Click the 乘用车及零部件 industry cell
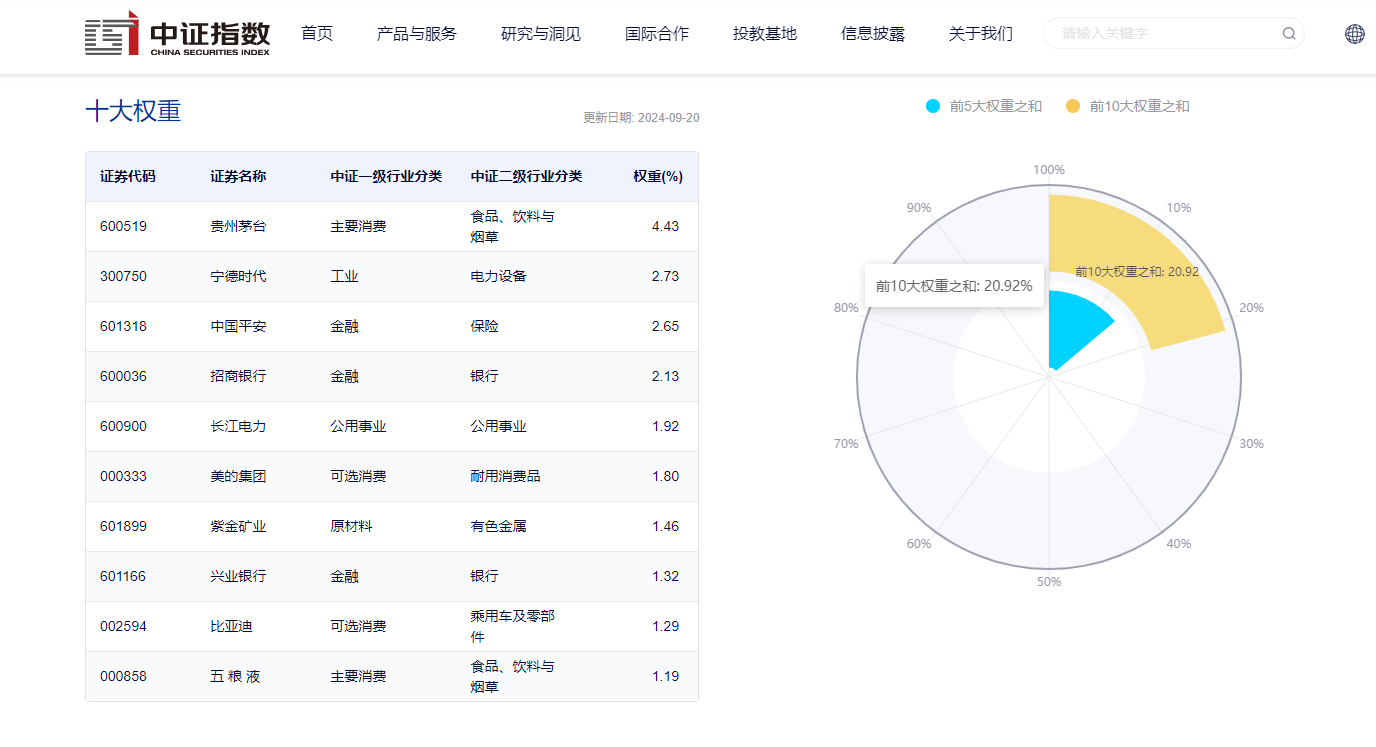1376x747 pixels. [512, 626]
